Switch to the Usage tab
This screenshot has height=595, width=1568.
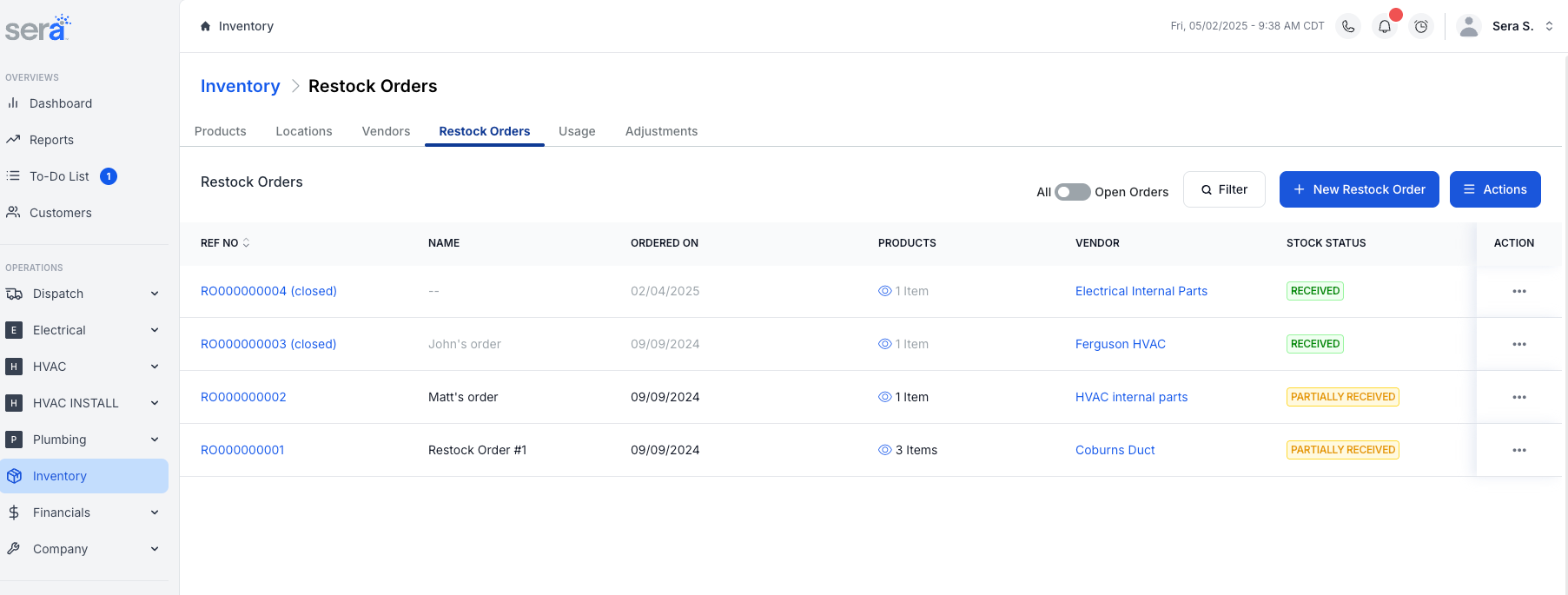pyautogui.click(x=577, y=131)
